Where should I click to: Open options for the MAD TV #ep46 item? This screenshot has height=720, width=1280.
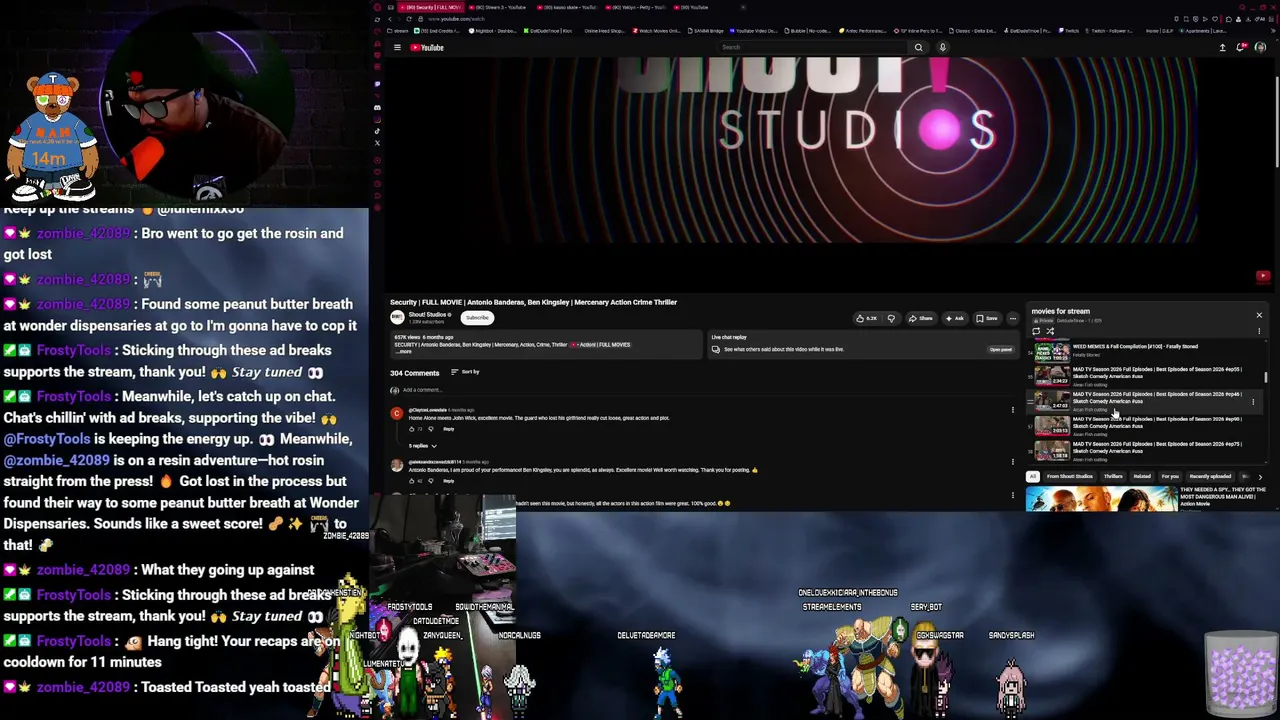[x=1253, y=401]
